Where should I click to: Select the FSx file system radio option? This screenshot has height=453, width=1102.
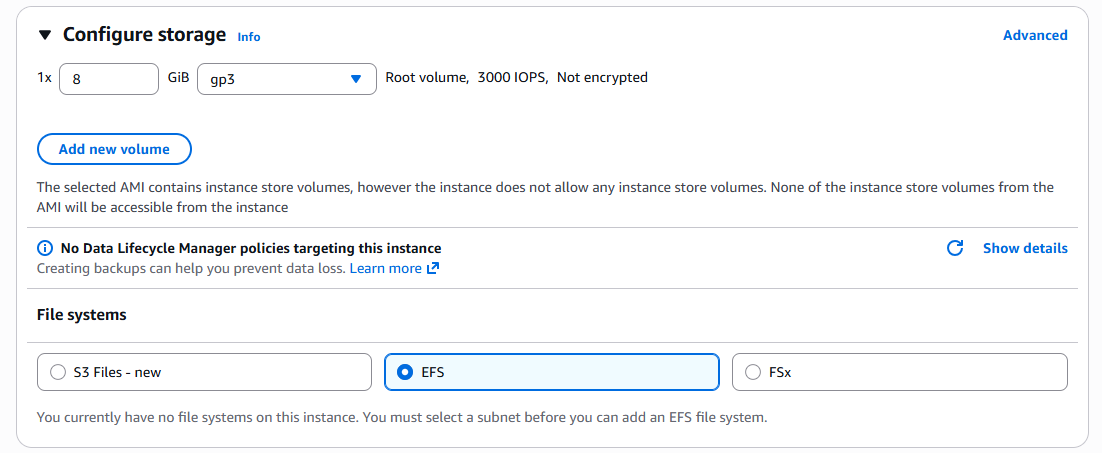tap(900, 372)
